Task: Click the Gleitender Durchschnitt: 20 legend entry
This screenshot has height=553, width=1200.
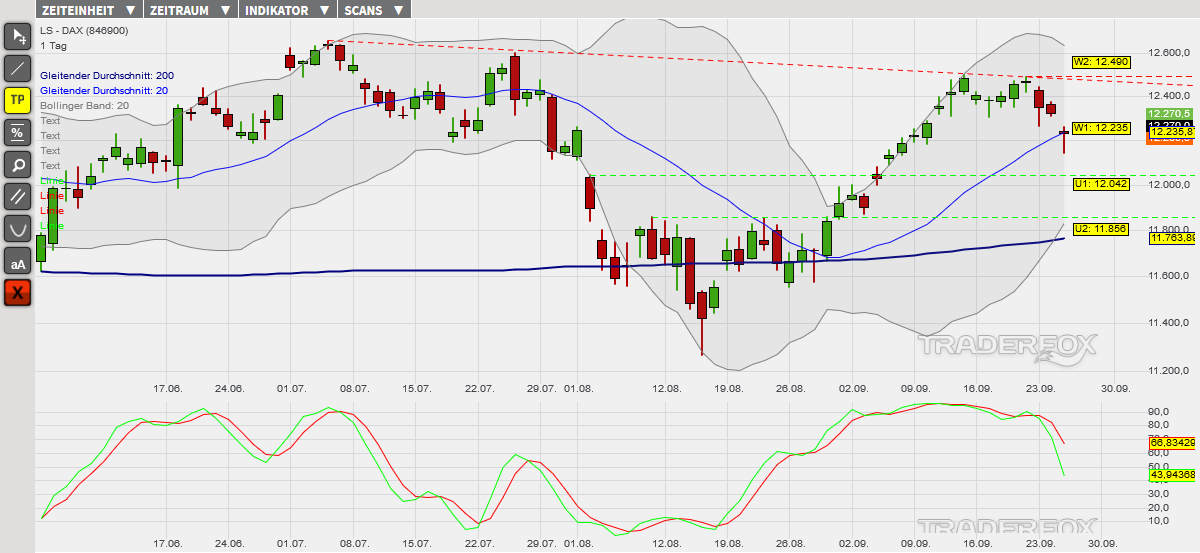Action: pos(104,90)
